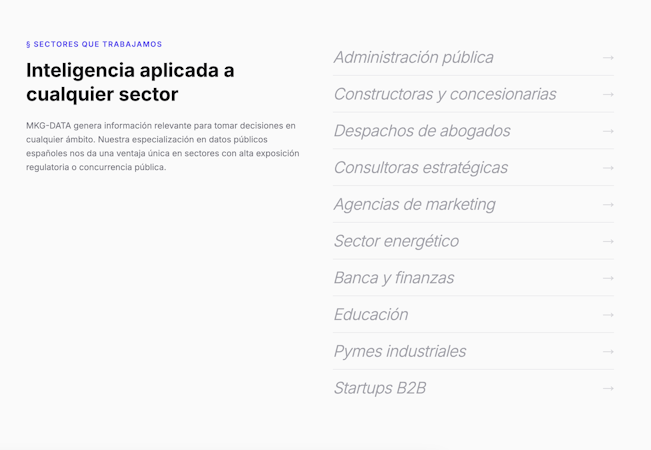The image size is (651, 450).
Task: Click arrow beside Consultoras estratégicas
Action: [608, 168]
